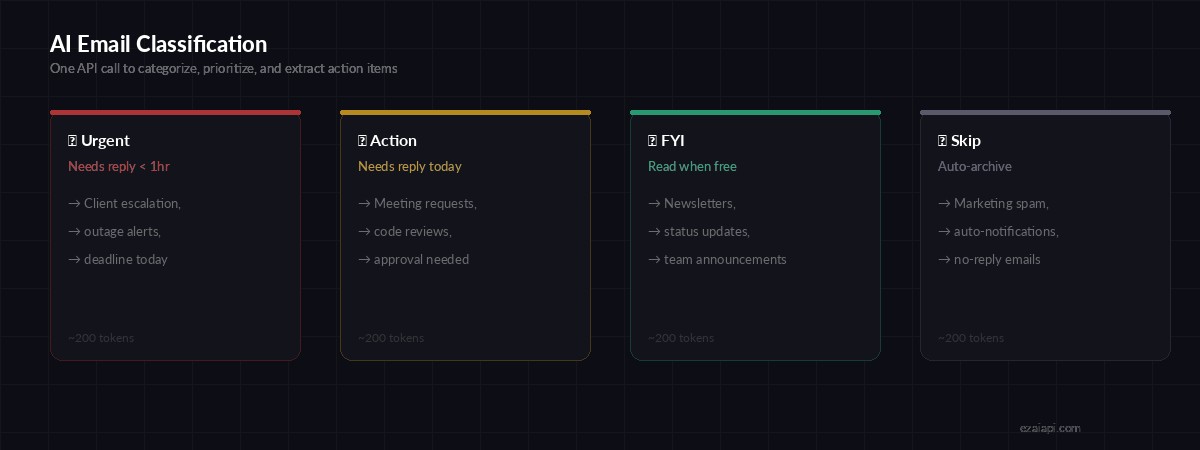Click the icon beside the Urgent title

click(x=72, y=141)
